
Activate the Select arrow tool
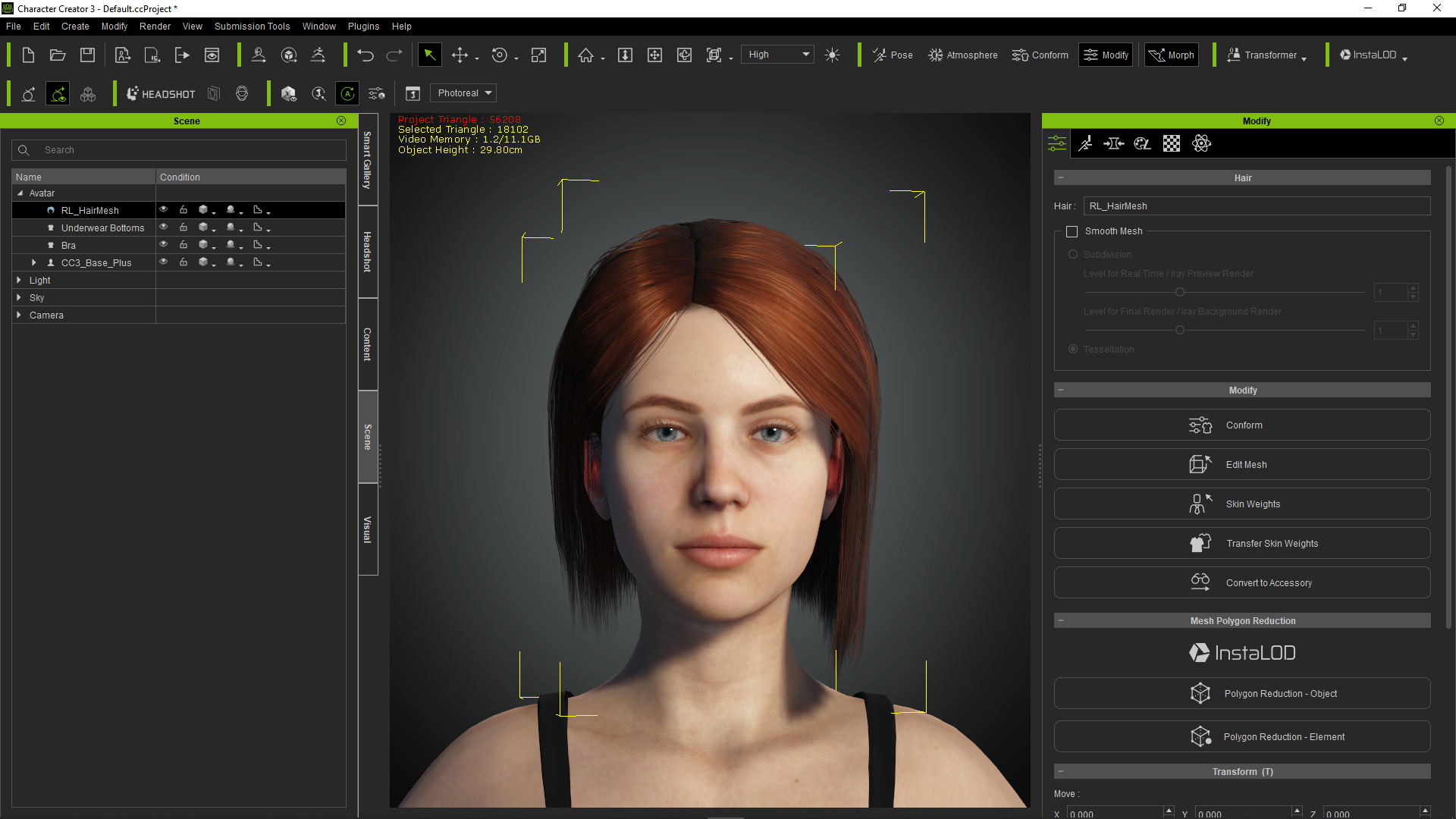430,55
